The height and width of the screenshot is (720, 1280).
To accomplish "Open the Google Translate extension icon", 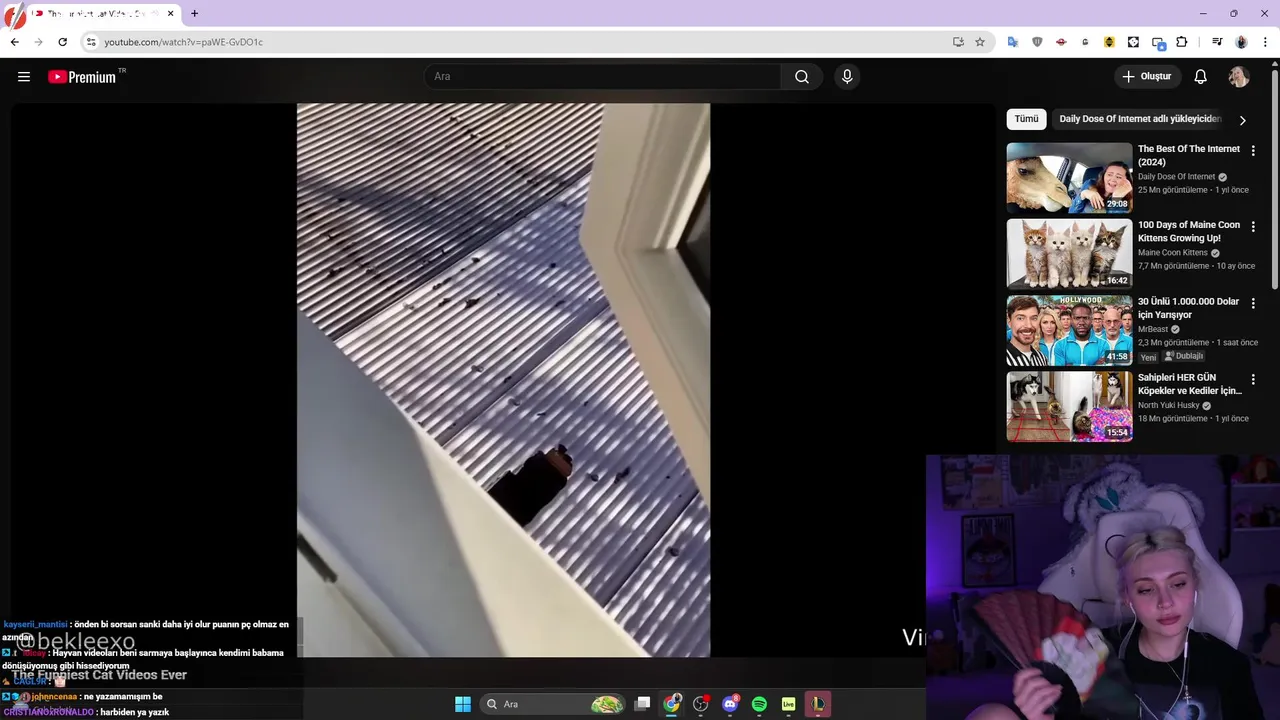I will [x=1013, y=42].
